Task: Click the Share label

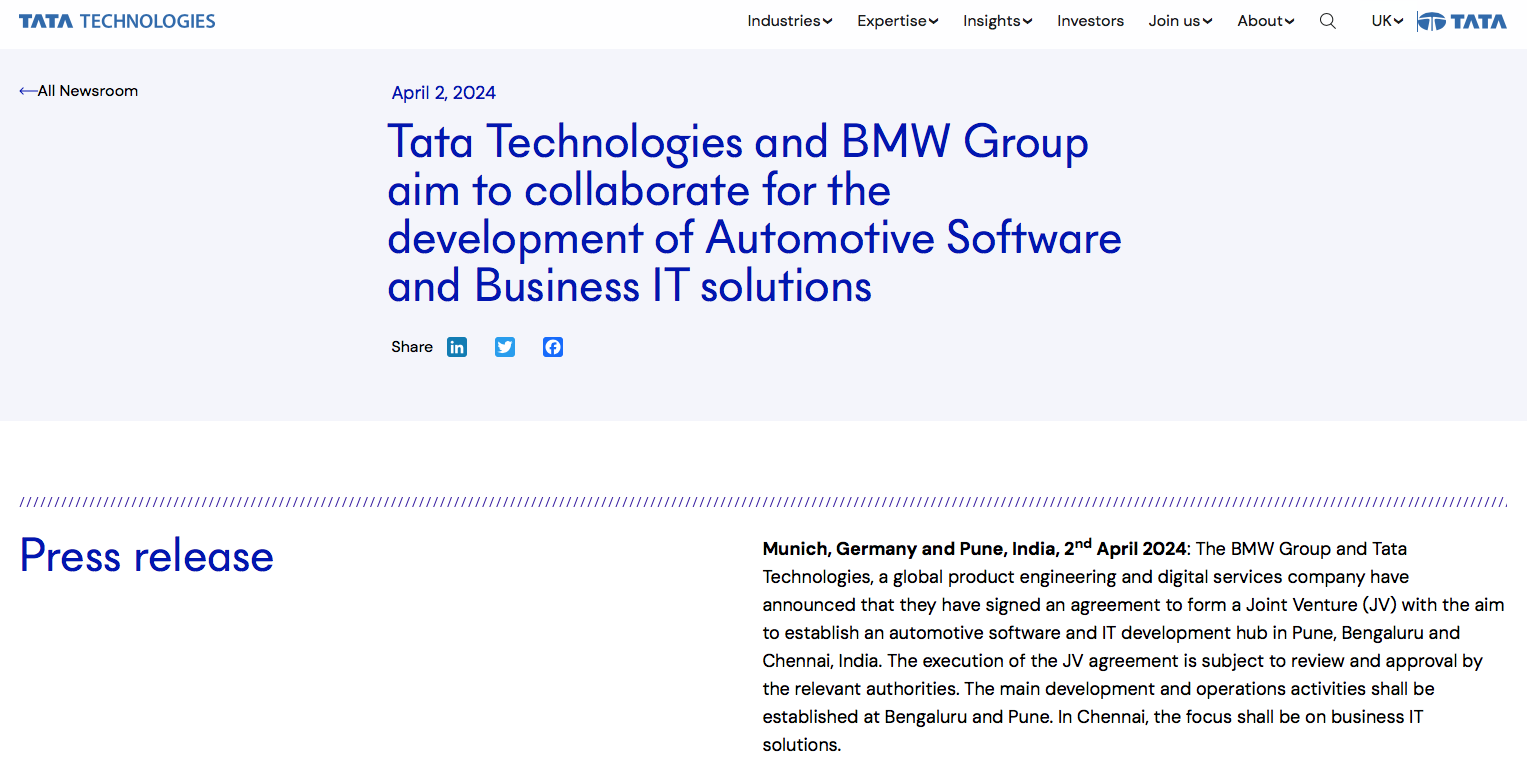Action: pyautogui.click(x=412, y=347)
